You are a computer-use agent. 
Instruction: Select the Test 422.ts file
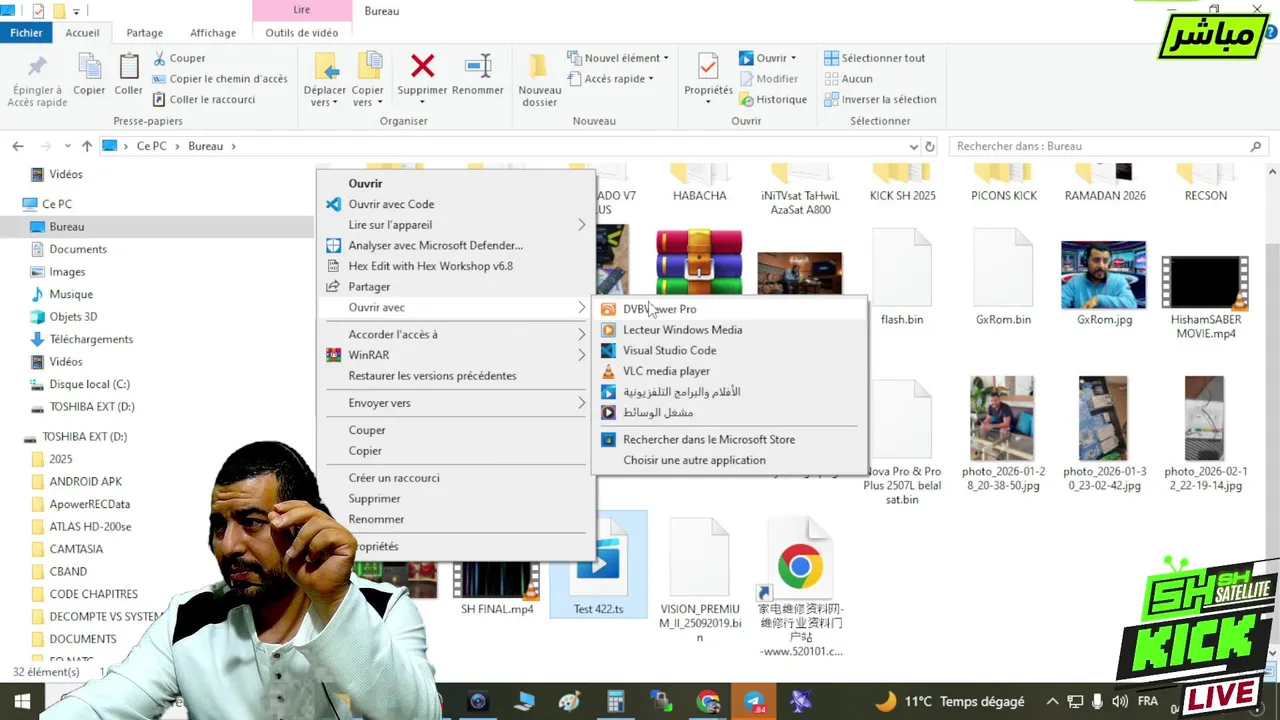(x=598, y=565)
